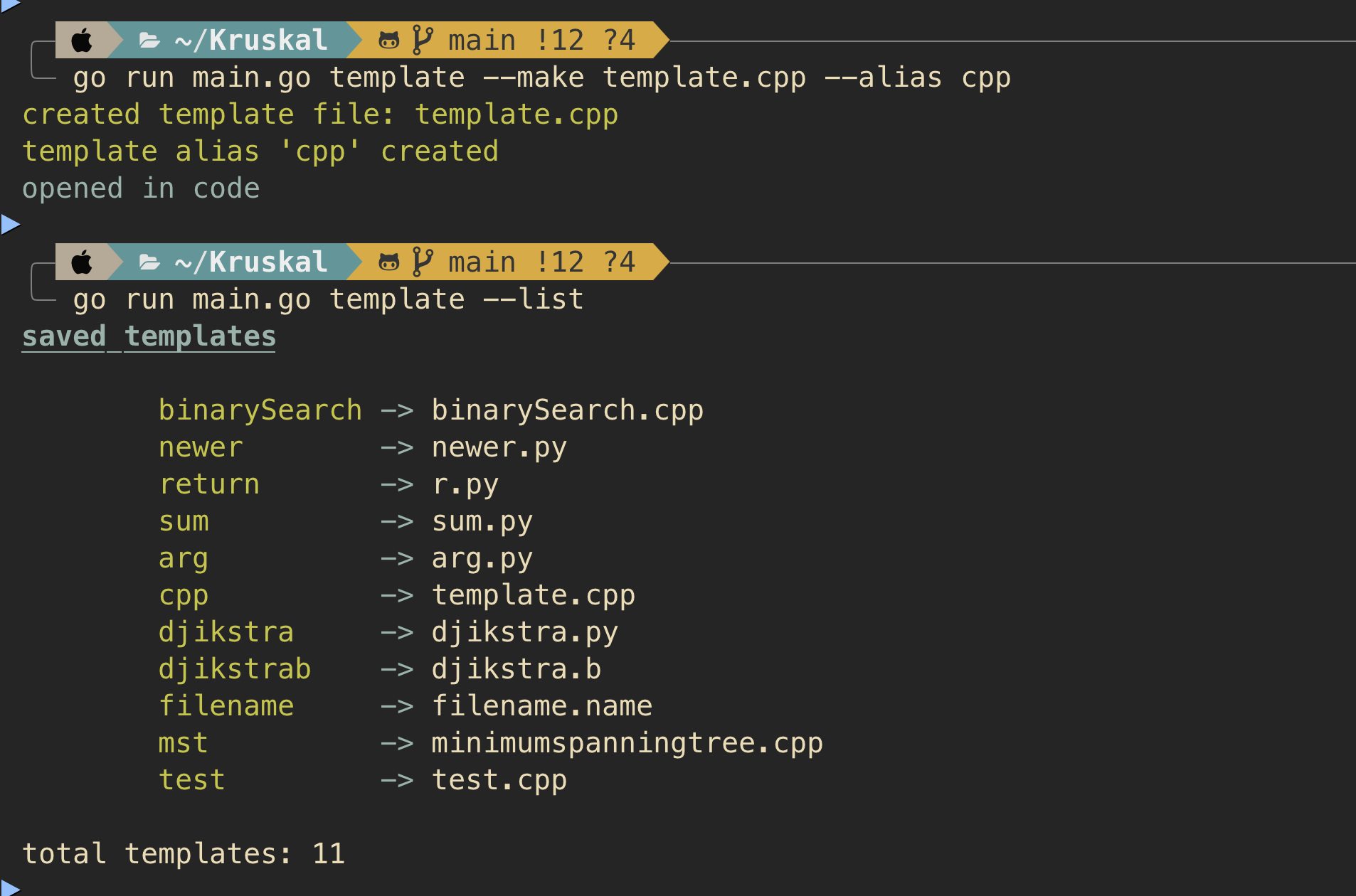
Task: Click the folder icon above the --list command
Action: tap(149, 262)
